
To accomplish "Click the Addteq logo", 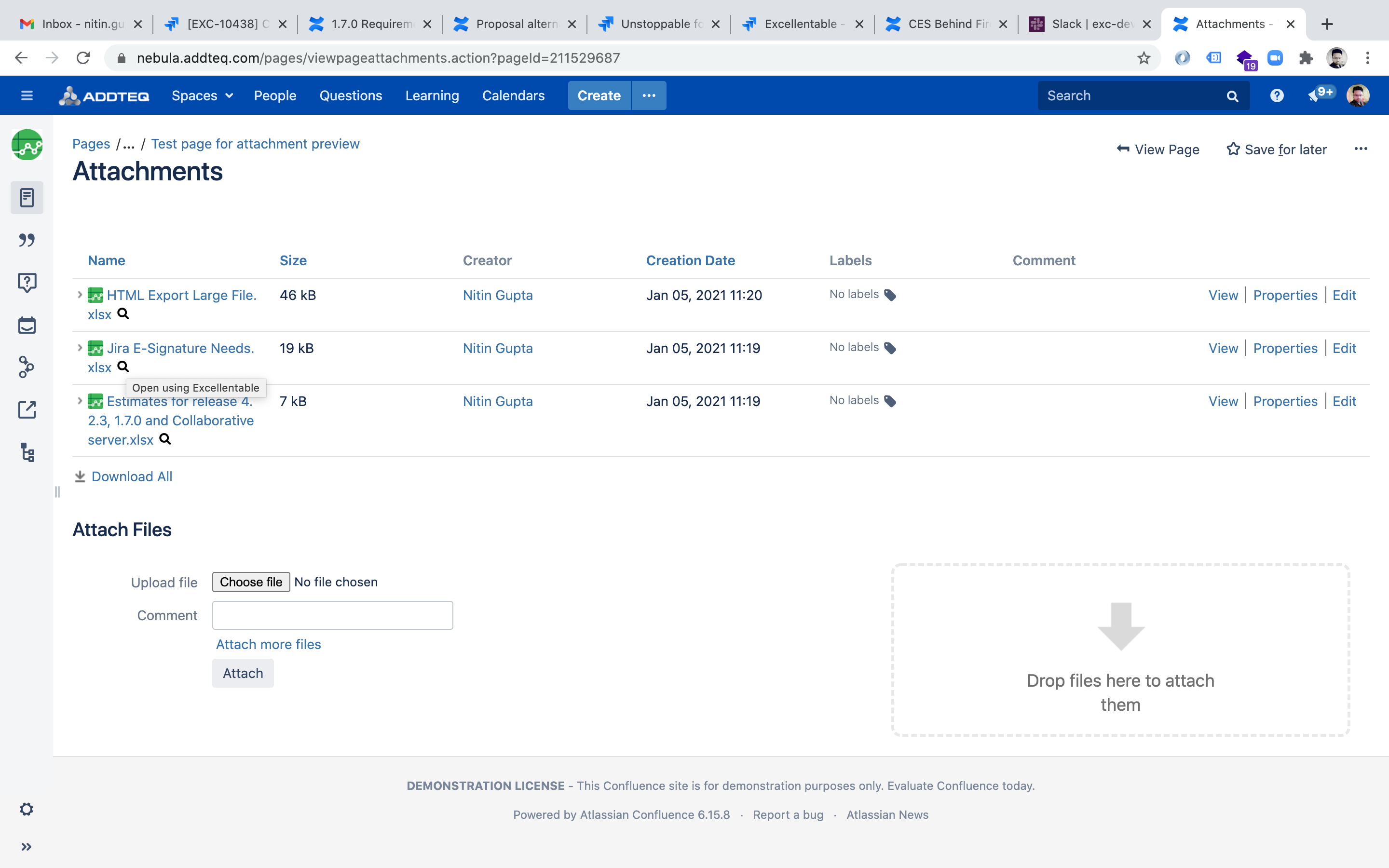I will click(104, 95).
